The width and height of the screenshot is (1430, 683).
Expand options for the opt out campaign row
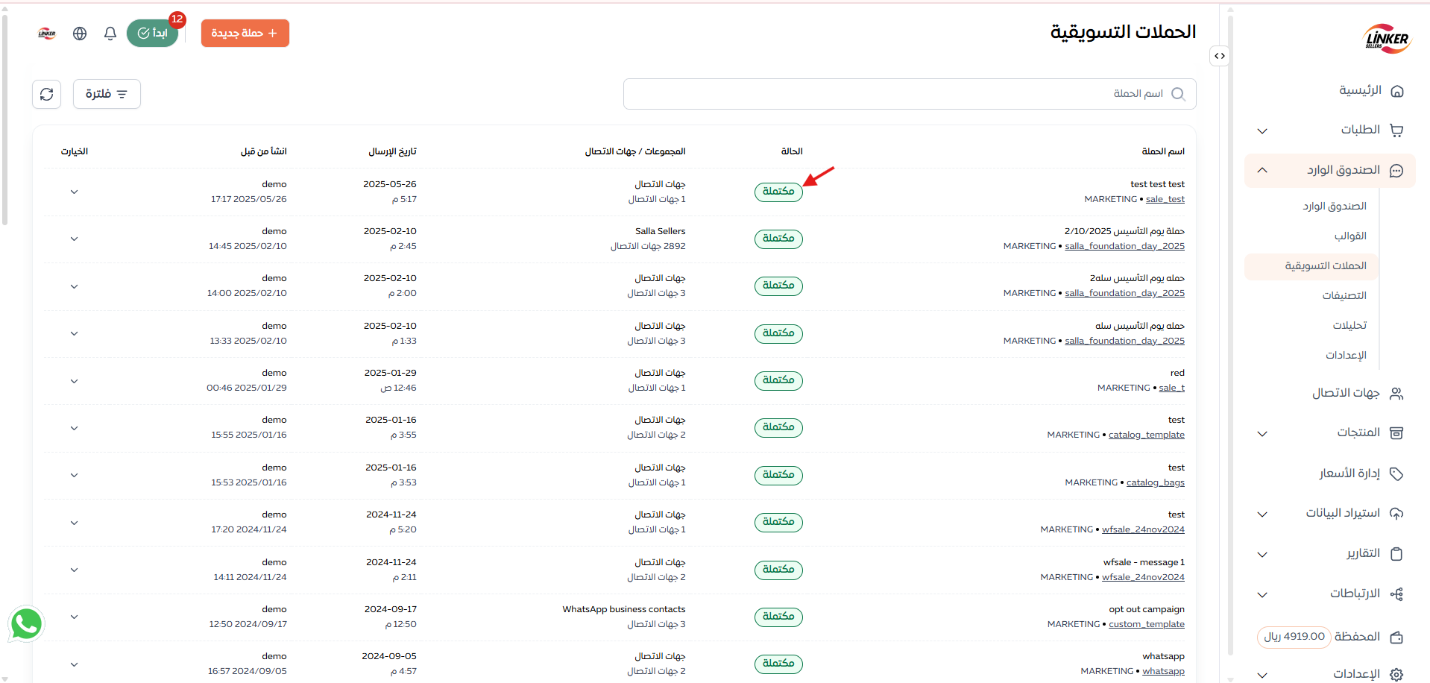tap(74, 617)
